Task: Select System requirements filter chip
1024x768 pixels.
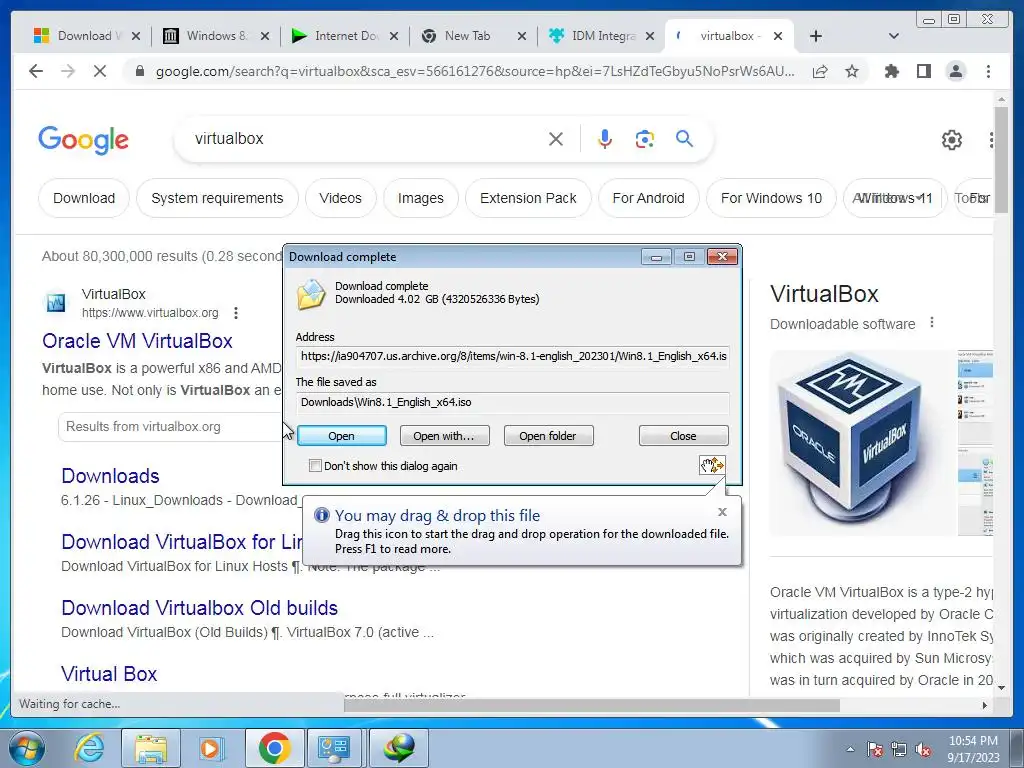Action: click(217, 198)
